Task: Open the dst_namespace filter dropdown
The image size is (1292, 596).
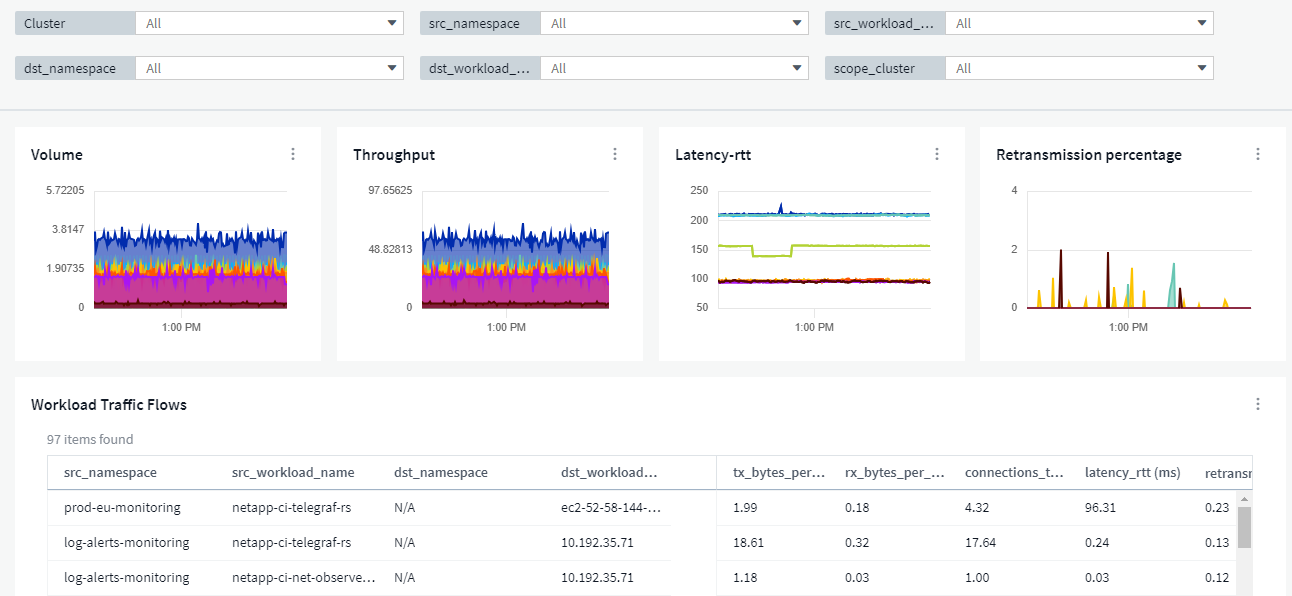Action: pyautogui.click(x=269, y=68)
